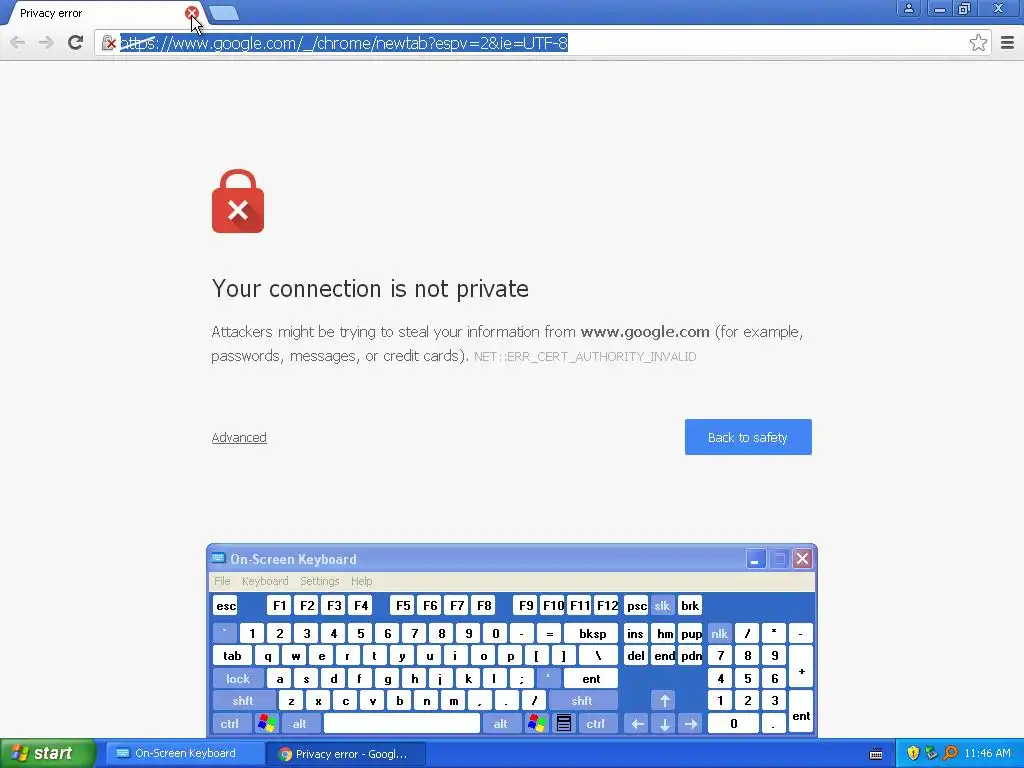The width and height of the screenshot is (1024, 768).
Task: Click the broken padlock icon in address bar
Action: [109, 43]
